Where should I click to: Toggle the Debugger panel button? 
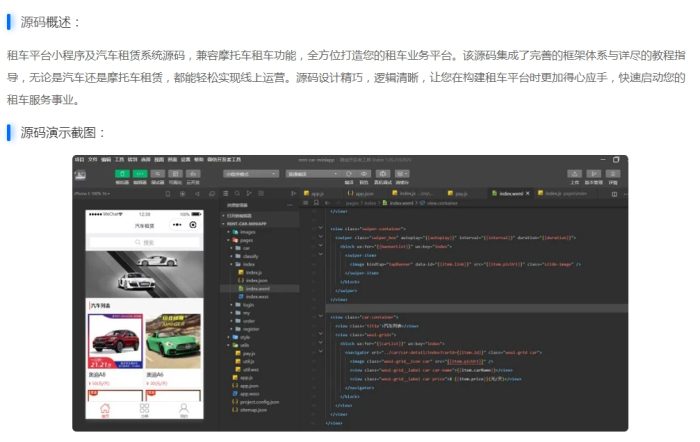pos(155,173)
